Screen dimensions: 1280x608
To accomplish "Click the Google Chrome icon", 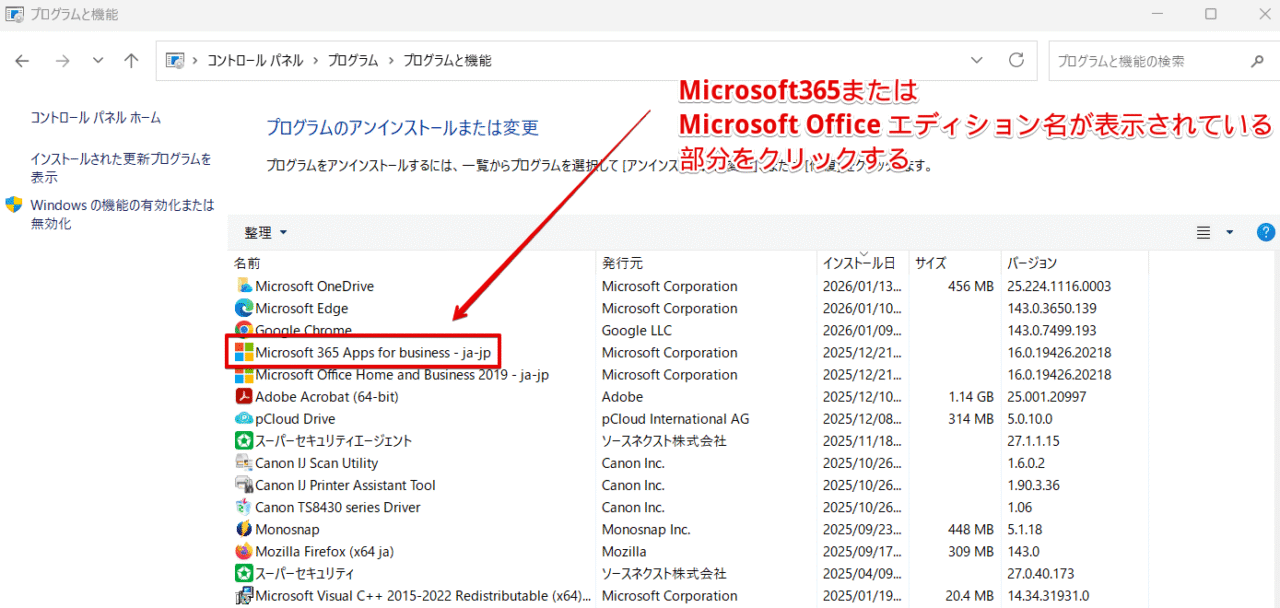I will coord(243,330).
